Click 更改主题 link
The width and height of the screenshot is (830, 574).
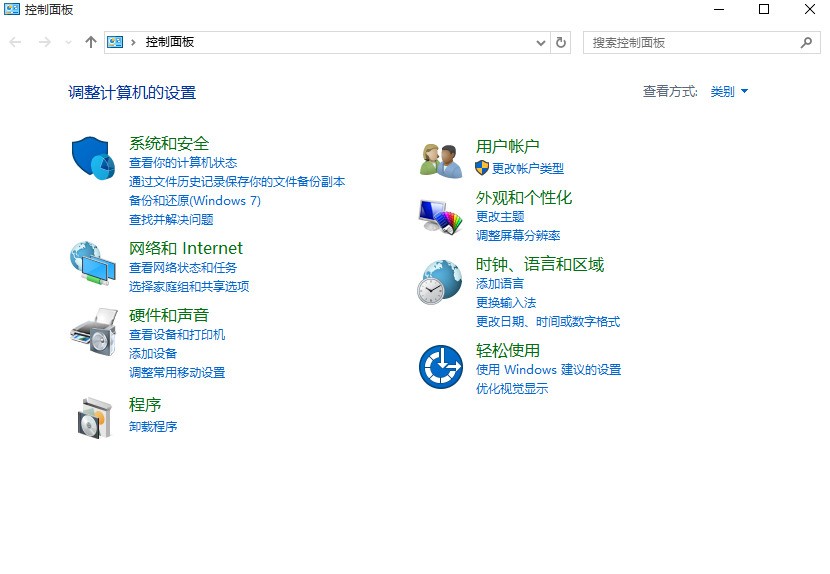pyautogui.click(x=500, y=217)
